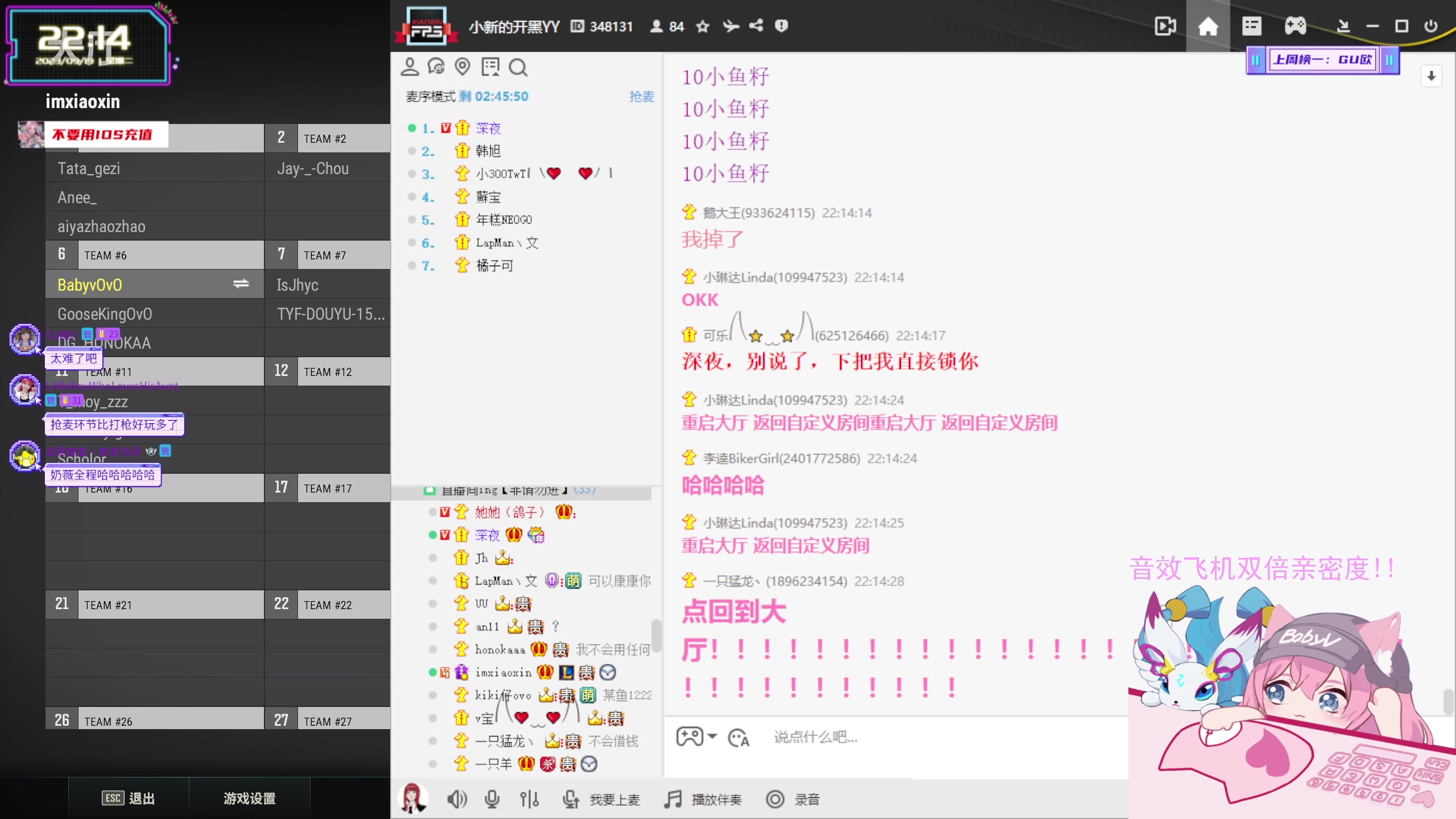The height and width of the screenshot is (819, 1456).
Task: Open 播放伴奏 music accompaniment icon
Action: [x=672, y=799]
